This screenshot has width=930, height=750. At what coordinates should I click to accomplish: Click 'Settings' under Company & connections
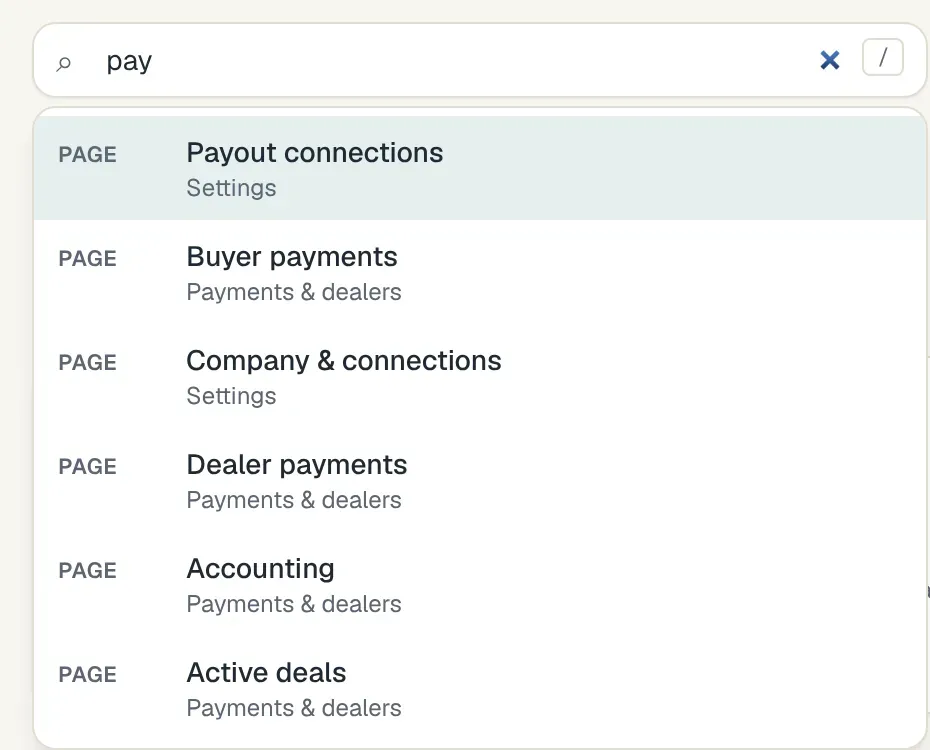pos(231,396)
